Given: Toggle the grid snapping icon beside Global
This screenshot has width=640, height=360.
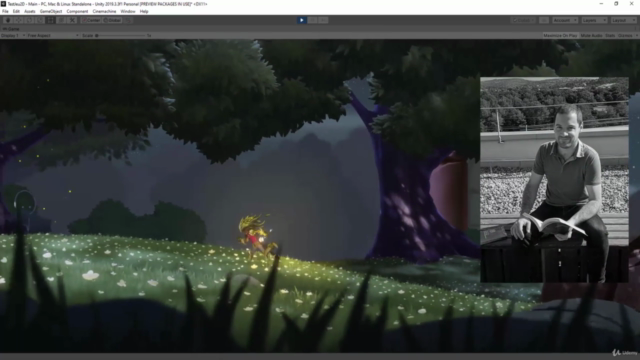Looking at the screenshot, I should pyautogui.click(x=128, y=20).
